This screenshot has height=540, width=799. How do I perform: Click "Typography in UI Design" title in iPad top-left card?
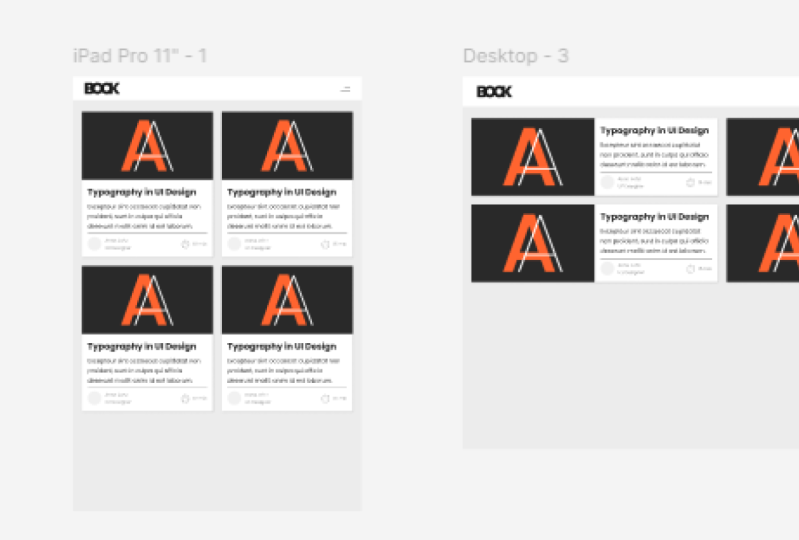142,192
